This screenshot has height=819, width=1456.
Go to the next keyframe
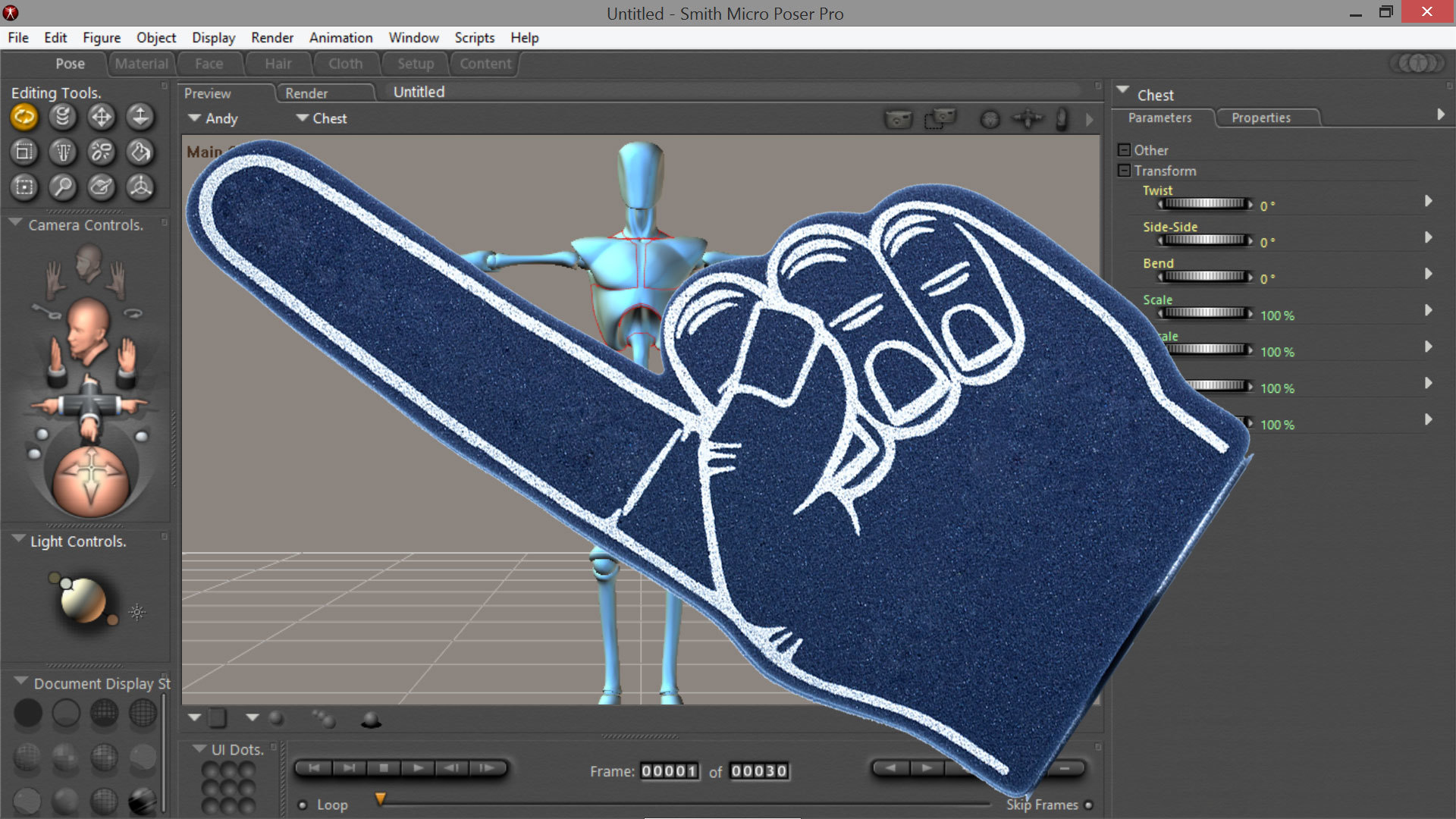pyautogui.click(x=926, y=768)
